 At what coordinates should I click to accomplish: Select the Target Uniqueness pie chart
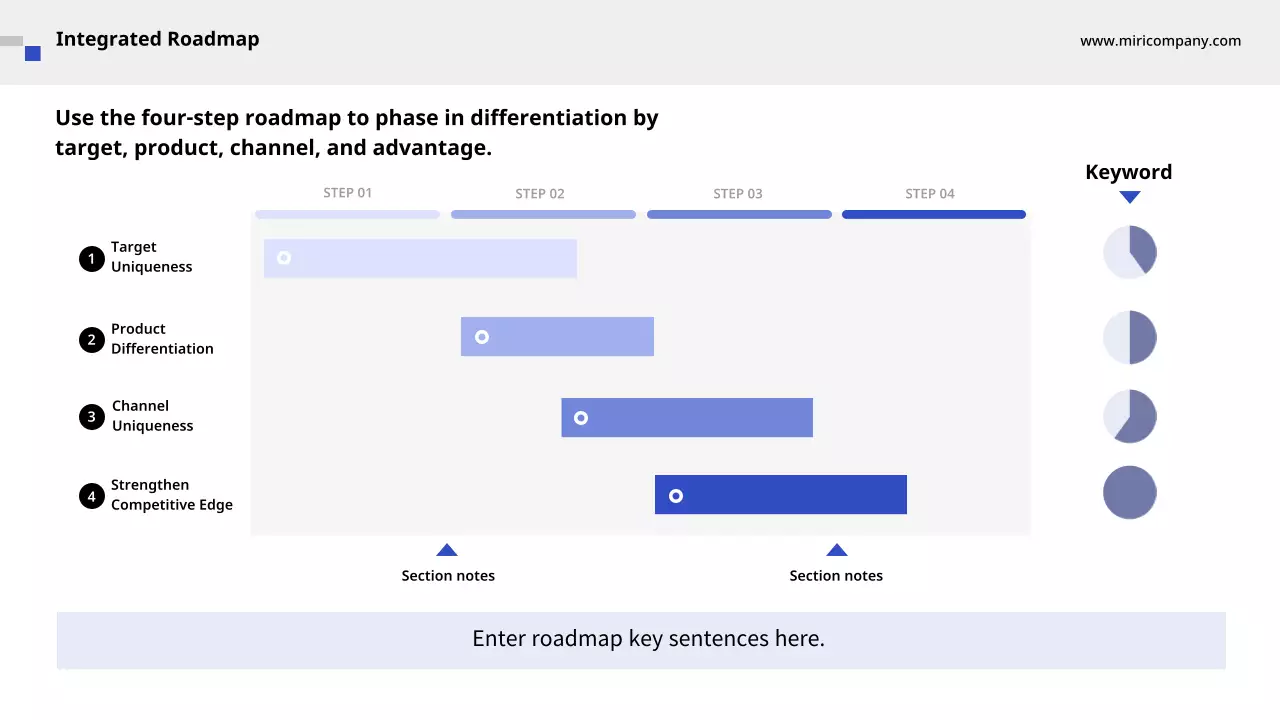tap(1130, 252)
